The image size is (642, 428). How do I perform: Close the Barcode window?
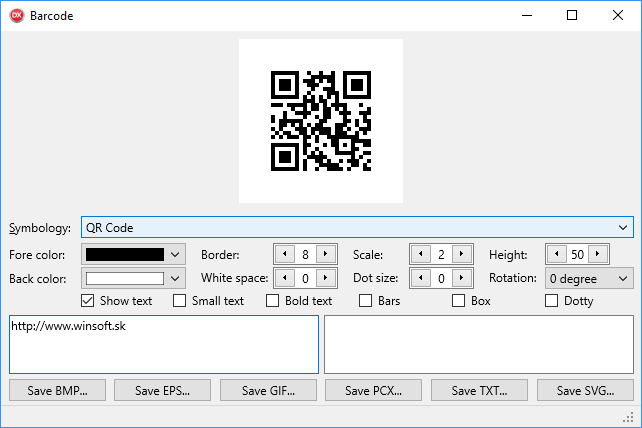618,16
